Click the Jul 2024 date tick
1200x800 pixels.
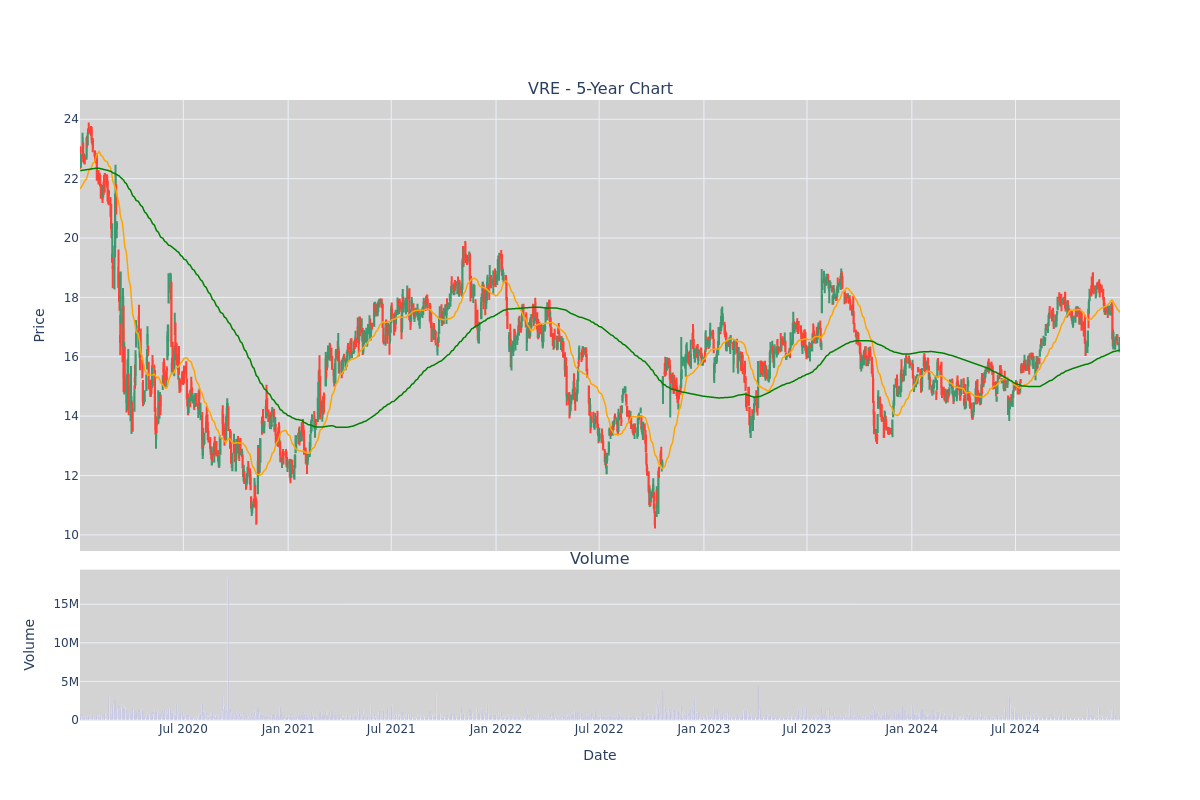(1015, 729)
